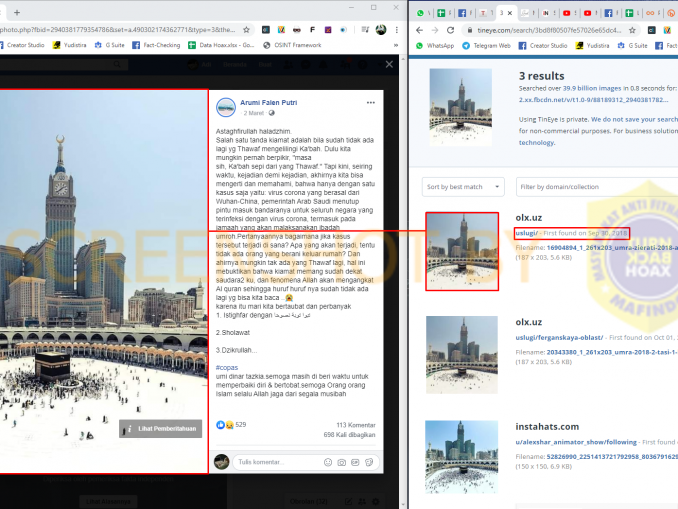This screenshot has height=509, width=678.
Task: Open second olx.uz result thumbnail
Action: [462, 355]
